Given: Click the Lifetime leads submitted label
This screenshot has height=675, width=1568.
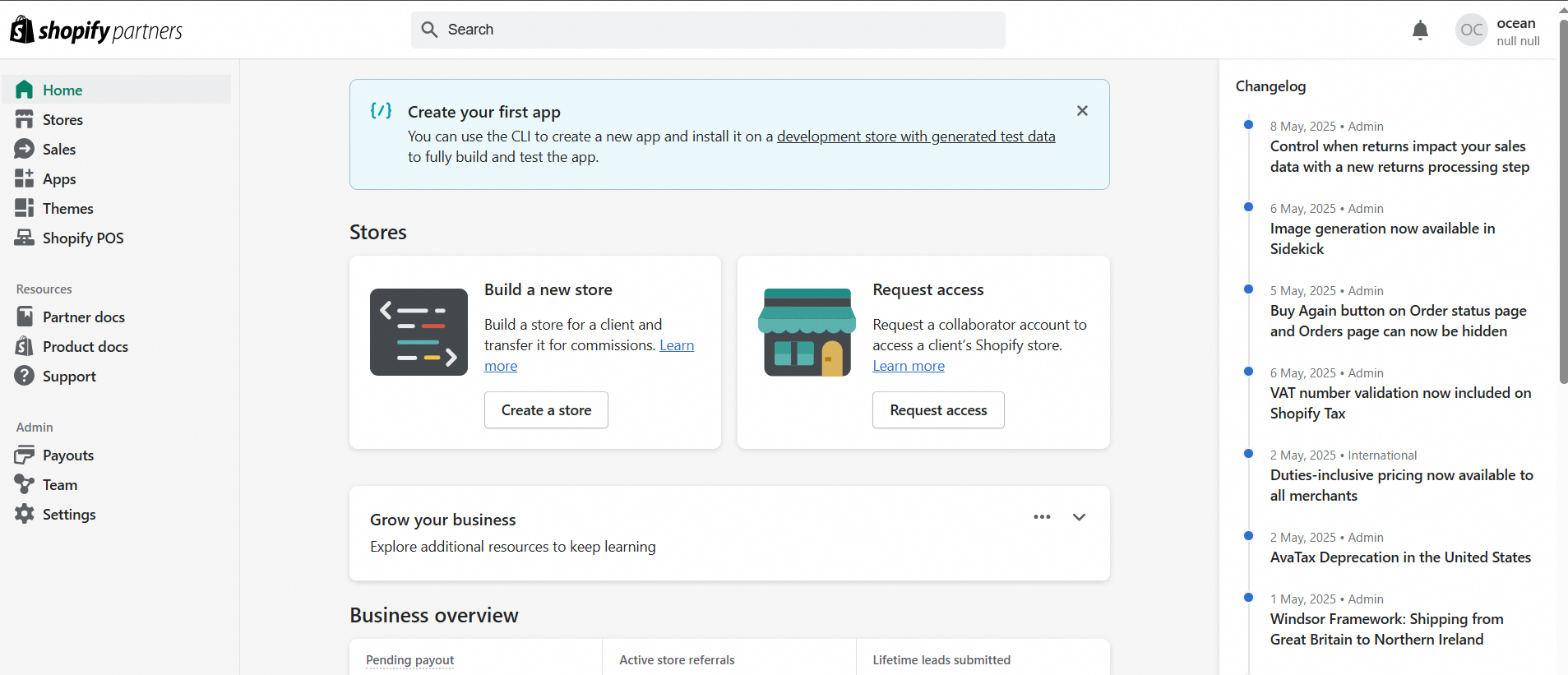Looking at the screenshot, I should coord(941,659).
